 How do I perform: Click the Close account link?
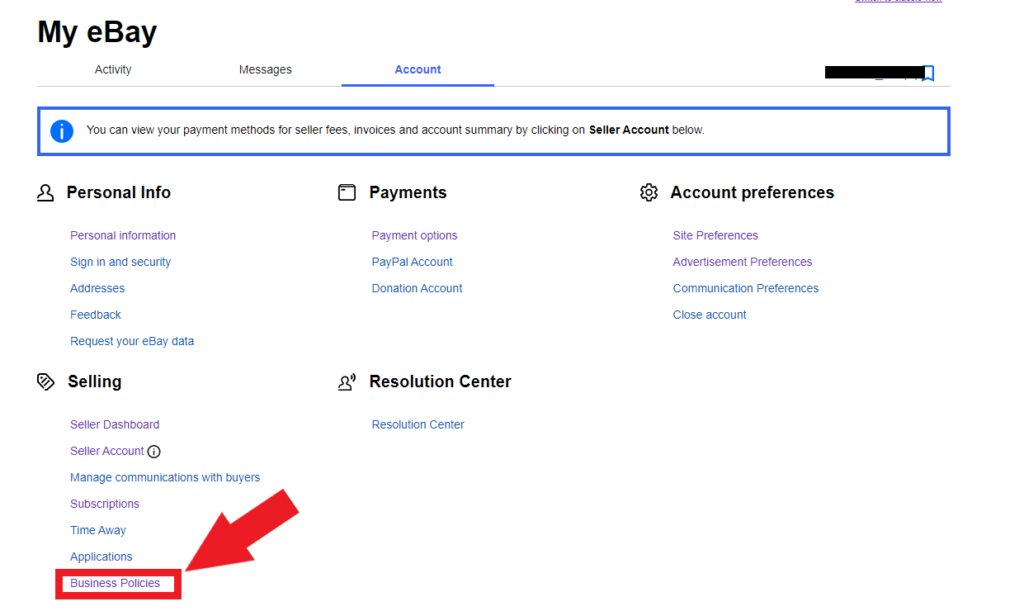(x=709, y=315)
